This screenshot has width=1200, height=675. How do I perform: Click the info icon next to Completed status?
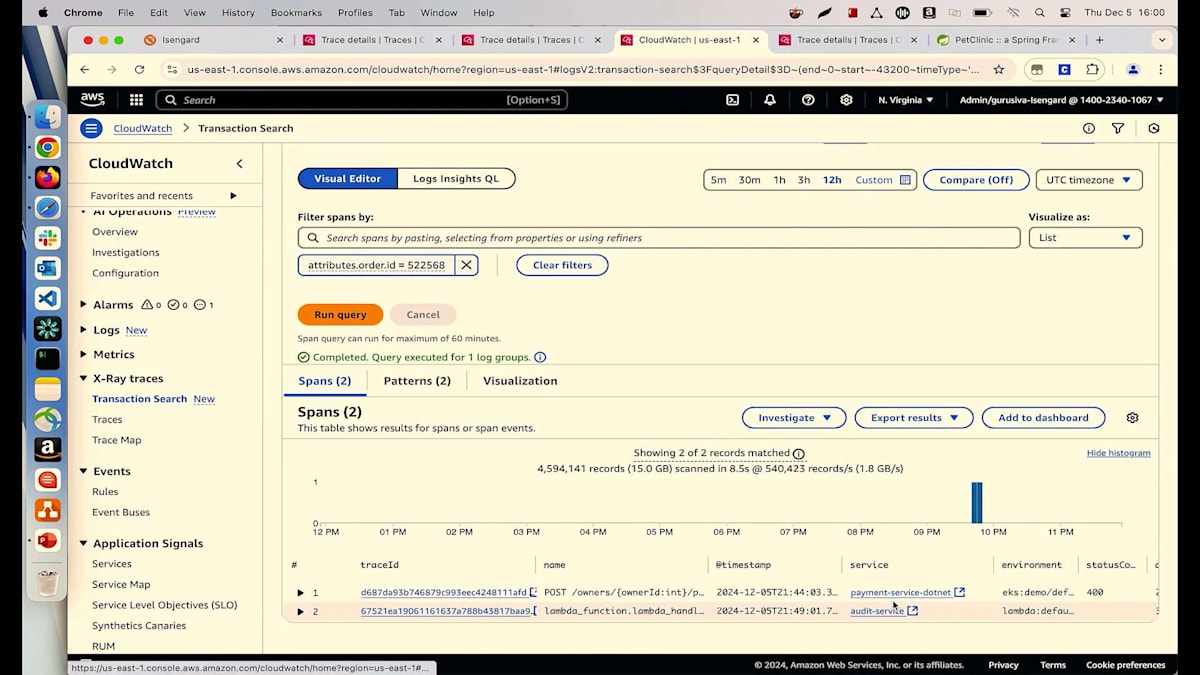pyautogui.click(x=540, y=357)
